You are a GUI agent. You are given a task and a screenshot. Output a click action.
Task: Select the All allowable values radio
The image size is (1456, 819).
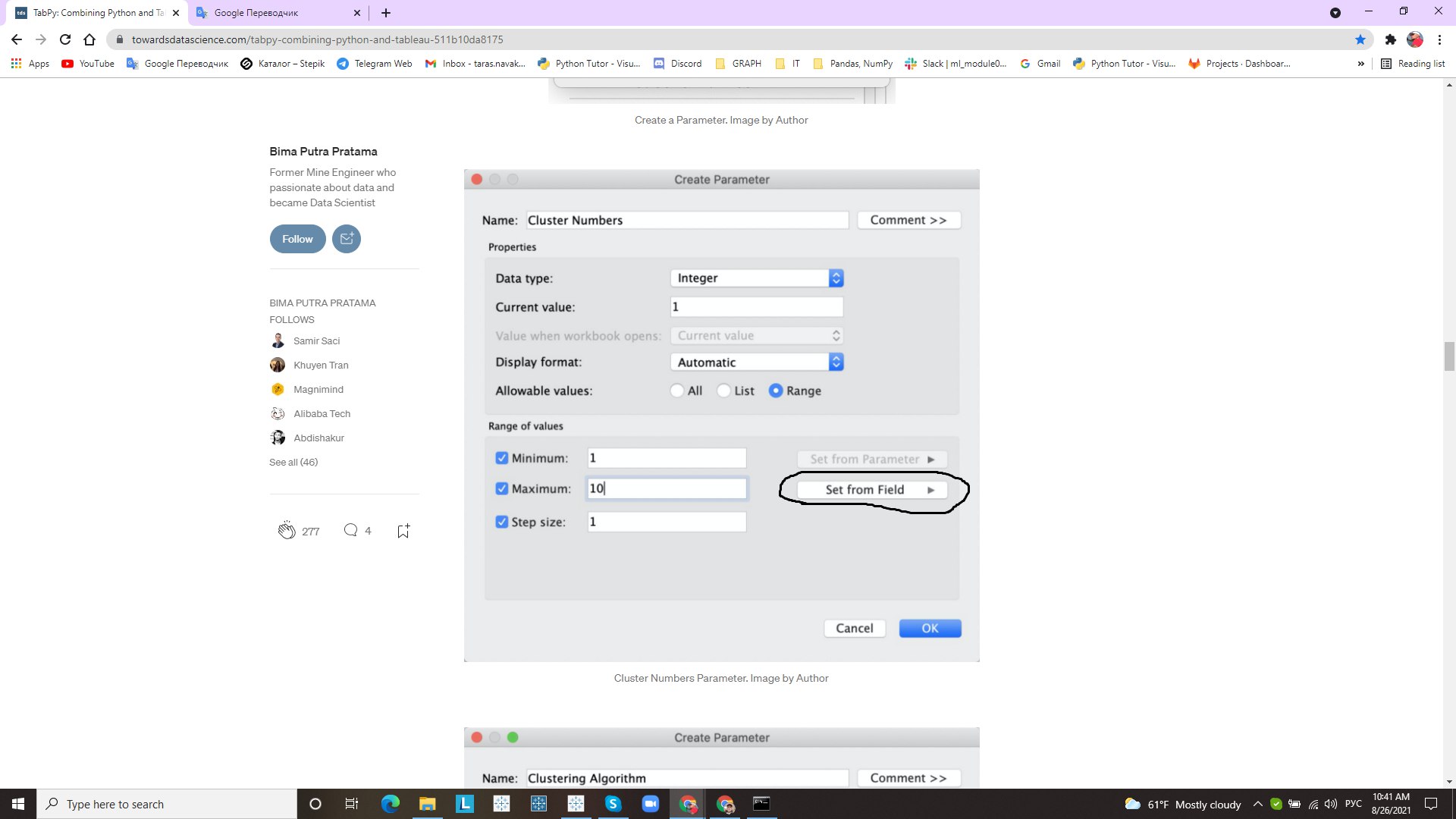[x=677, y=391]
